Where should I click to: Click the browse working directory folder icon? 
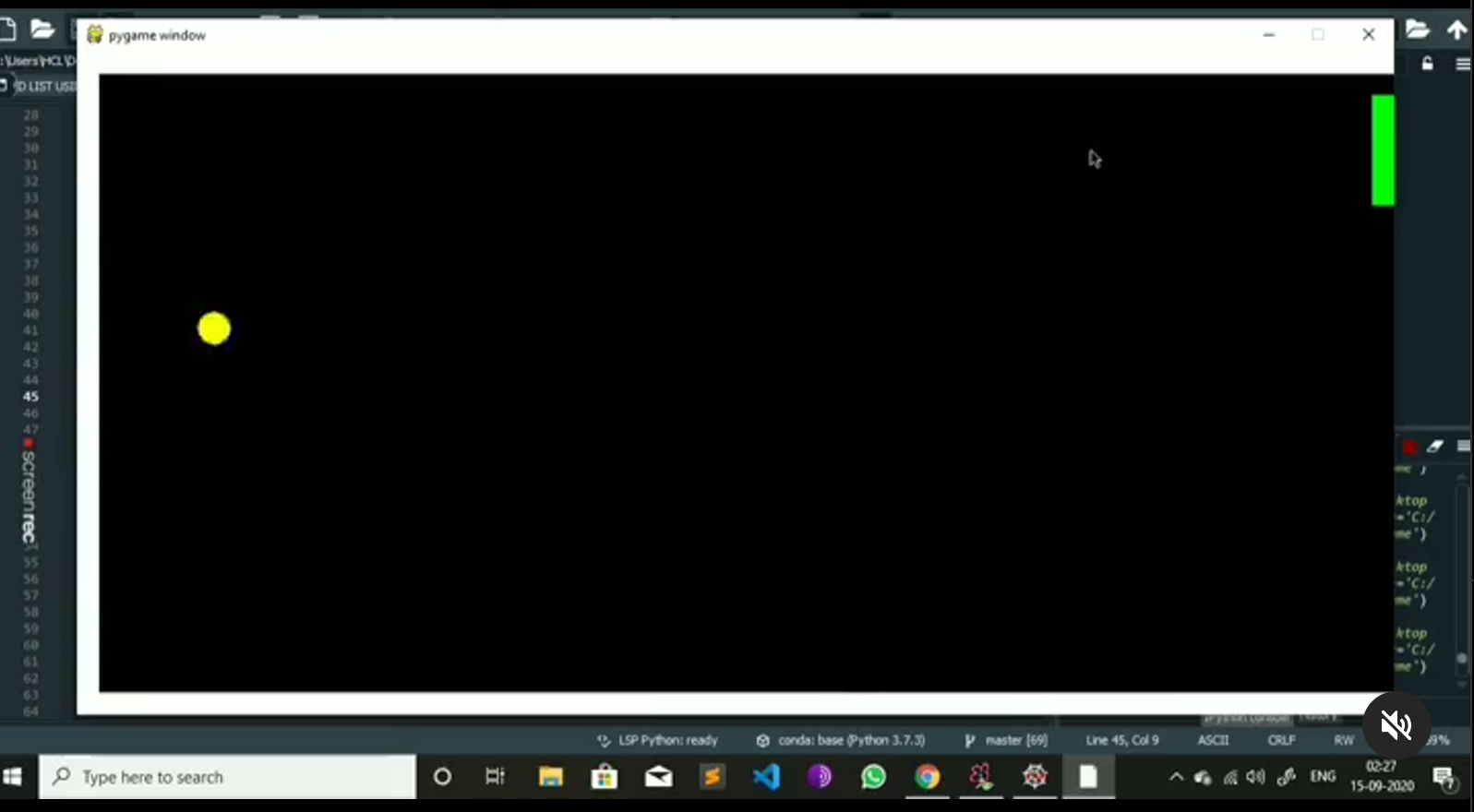point(1418,30)
